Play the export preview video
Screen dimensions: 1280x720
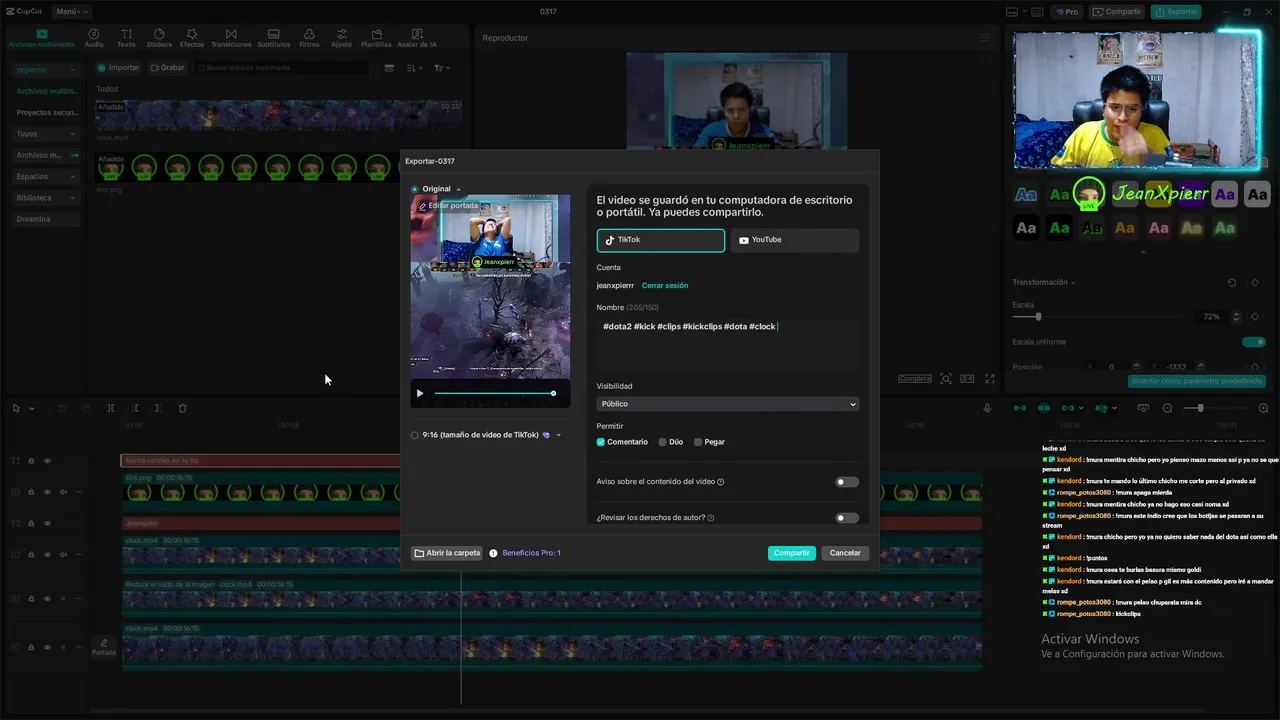tap(420, 393)
